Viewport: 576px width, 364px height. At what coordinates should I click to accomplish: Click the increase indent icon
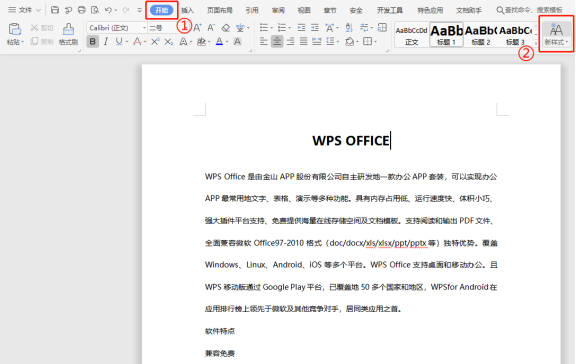click(315, 28)
